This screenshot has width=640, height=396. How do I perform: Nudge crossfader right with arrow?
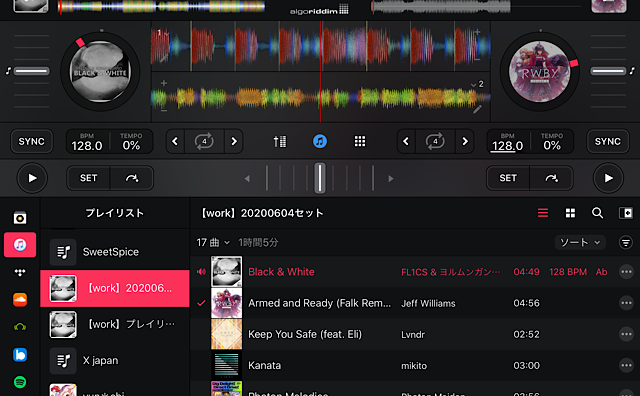(391, 178)
